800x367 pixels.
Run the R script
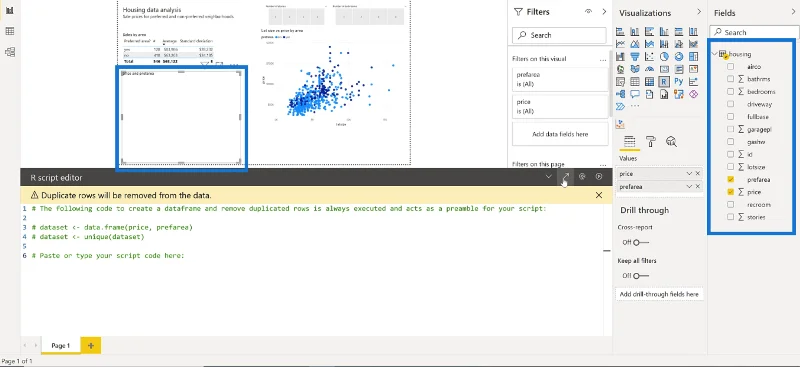[599, 177]
